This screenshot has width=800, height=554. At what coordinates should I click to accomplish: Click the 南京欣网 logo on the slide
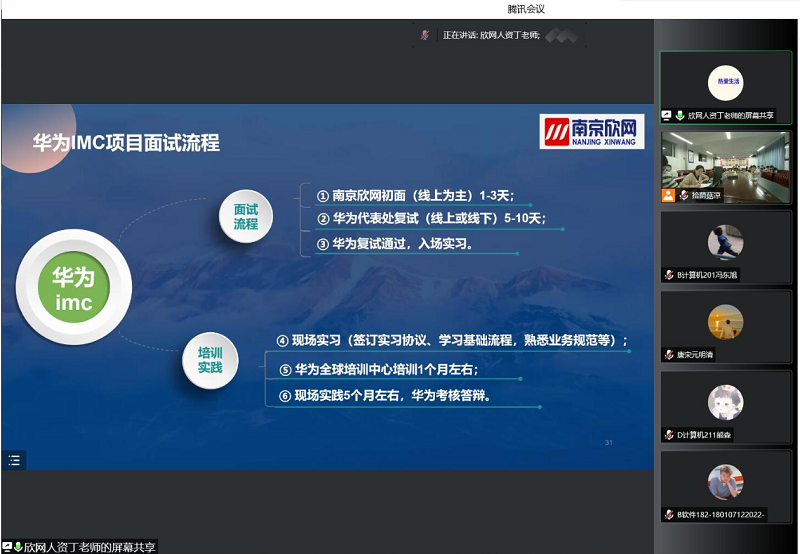click(x=592, y=131)
